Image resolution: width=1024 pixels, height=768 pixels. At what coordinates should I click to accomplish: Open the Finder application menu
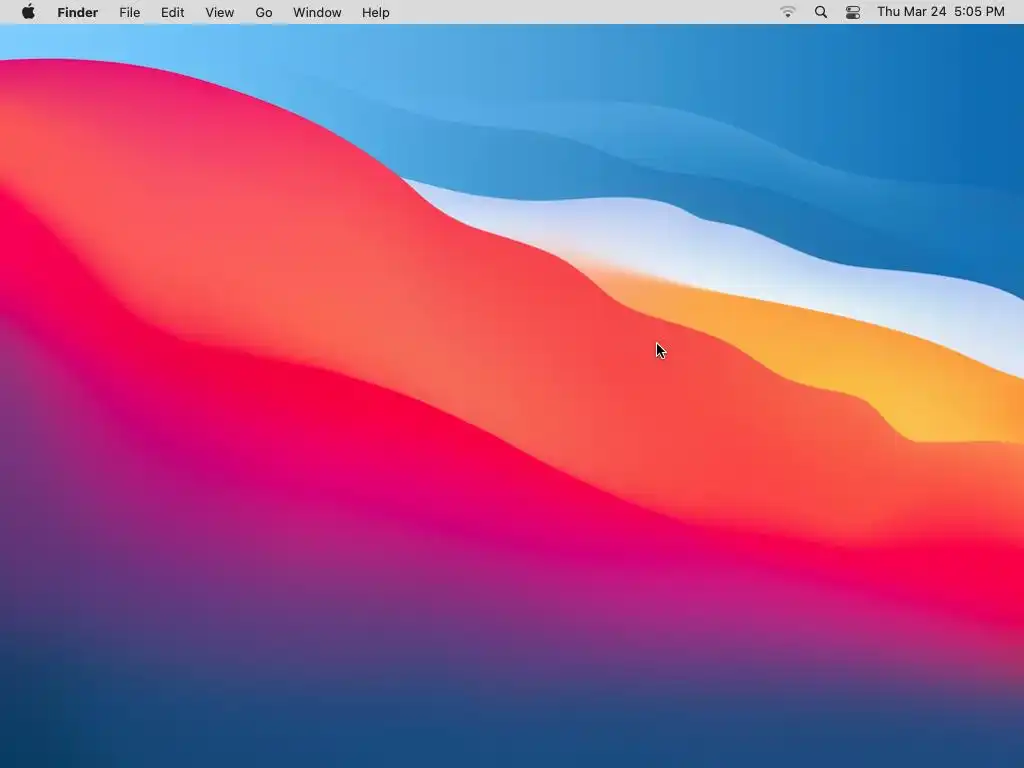(x=78, y=12)
